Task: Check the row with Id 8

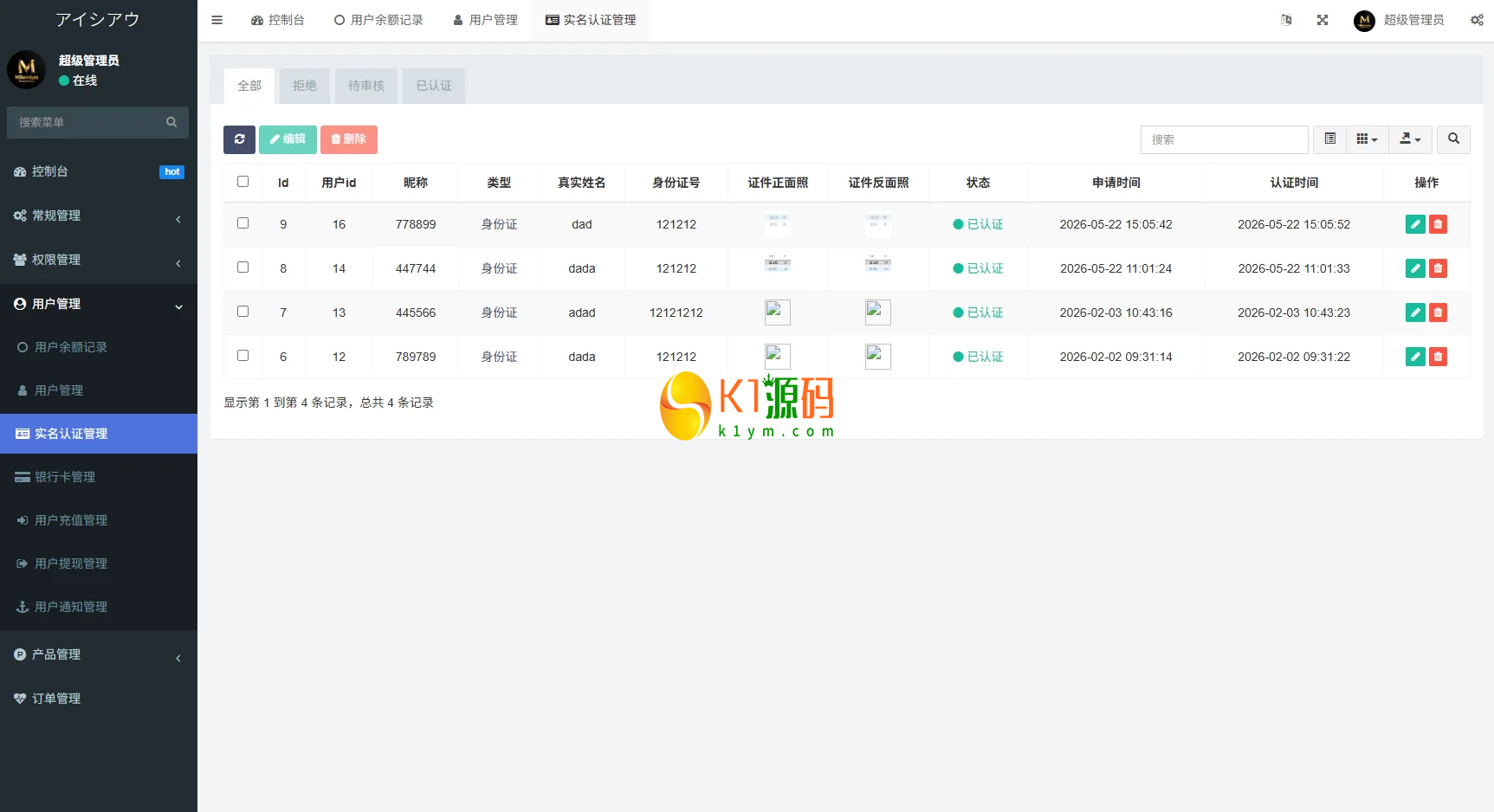Action: click(x=243, y=267)
